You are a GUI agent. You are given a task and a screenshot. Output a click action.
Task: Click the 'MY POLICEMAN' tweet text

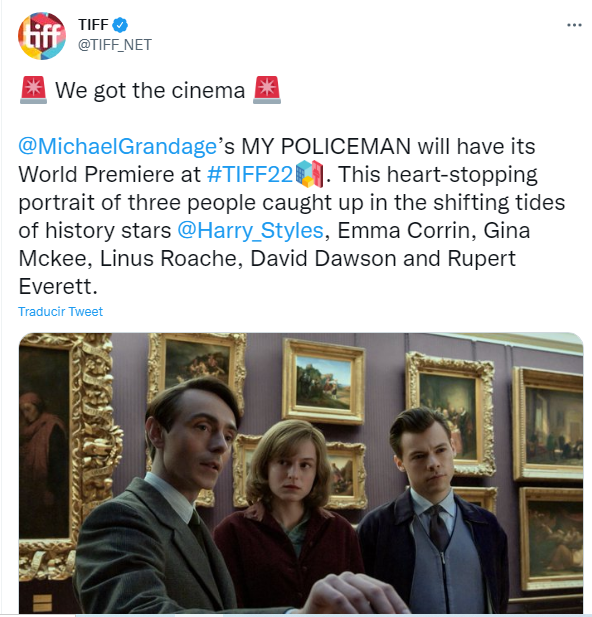point(326,146)
